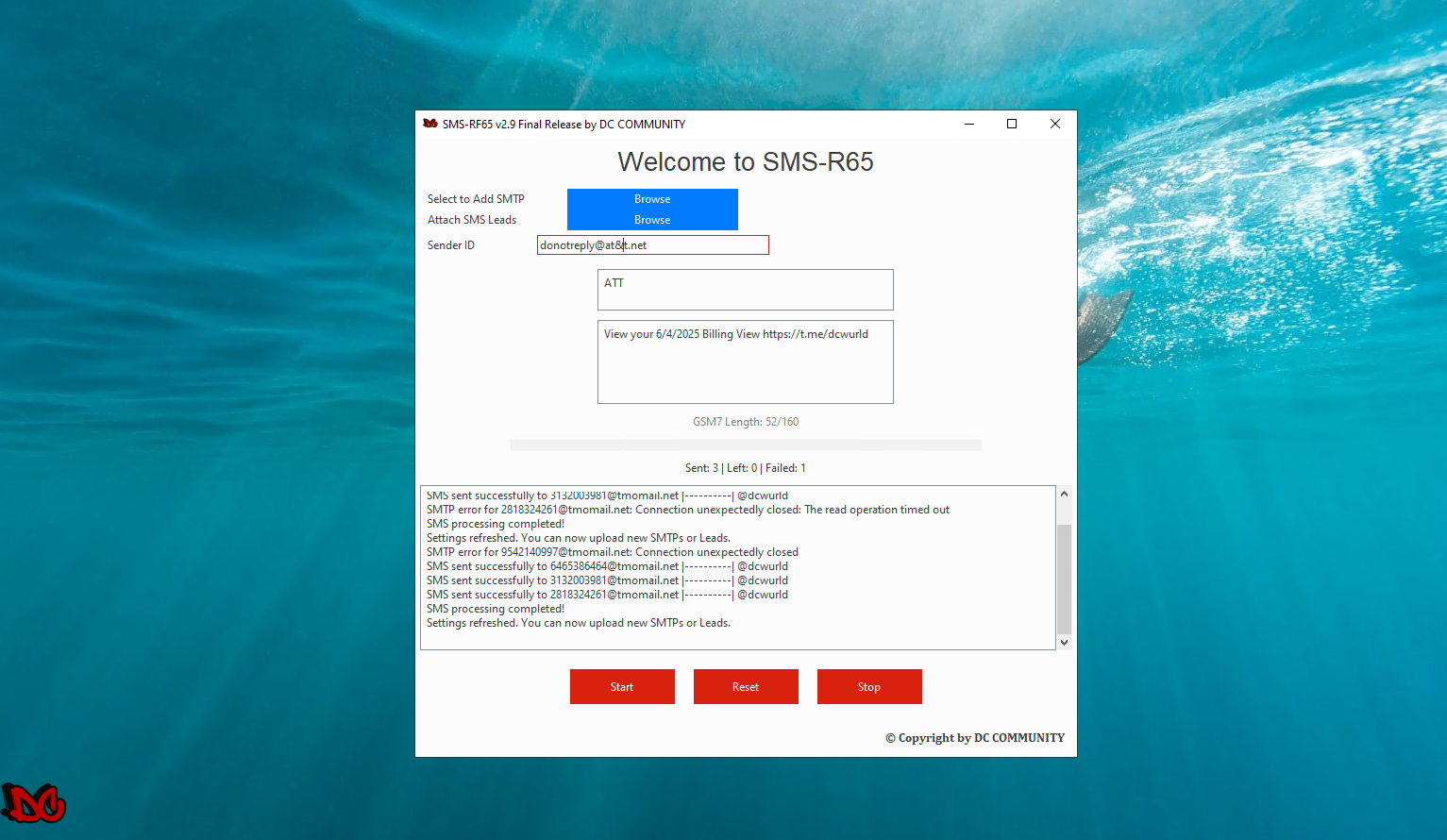1447x840 pixels.
Task: Select log line 'SMS sent successfully to 2818324261'
Action: [x=607, y=595]
